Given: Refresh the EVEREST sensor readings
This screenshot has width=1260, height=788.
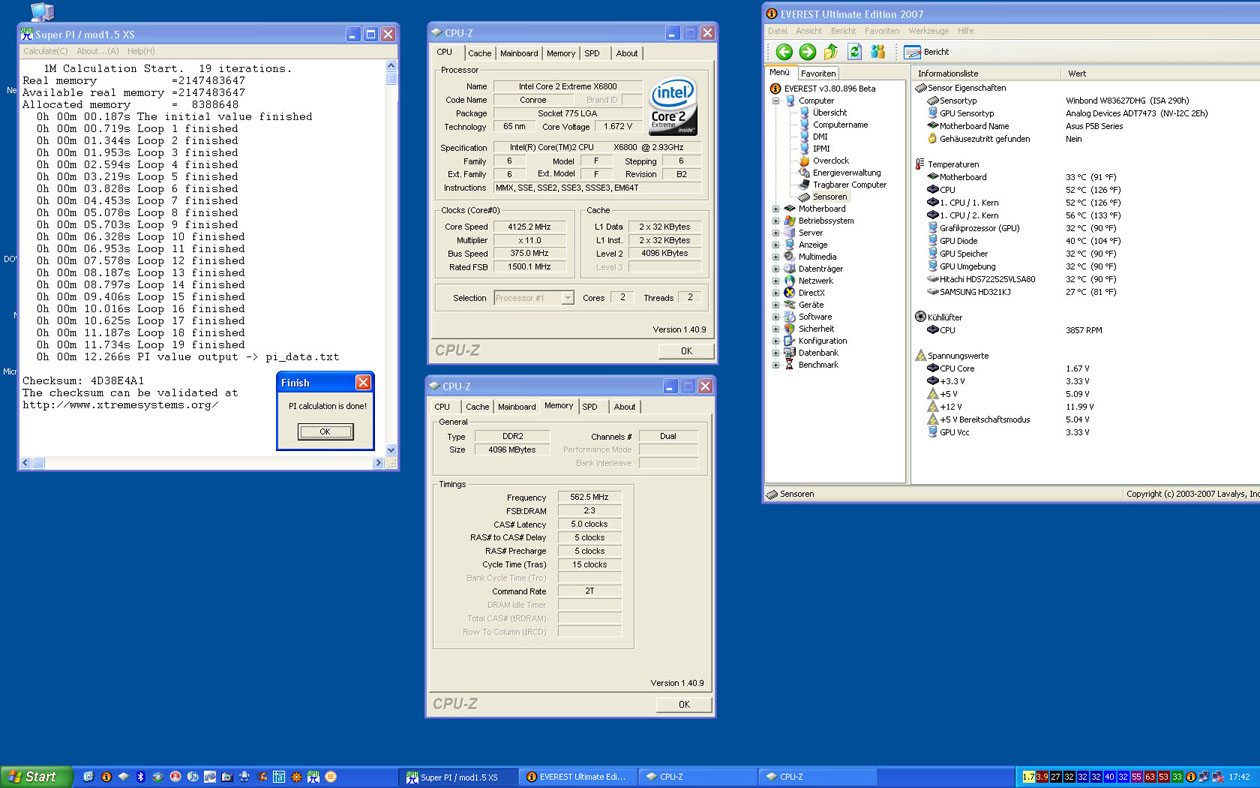Looking at the screenshot, I should tap(854, 52).
